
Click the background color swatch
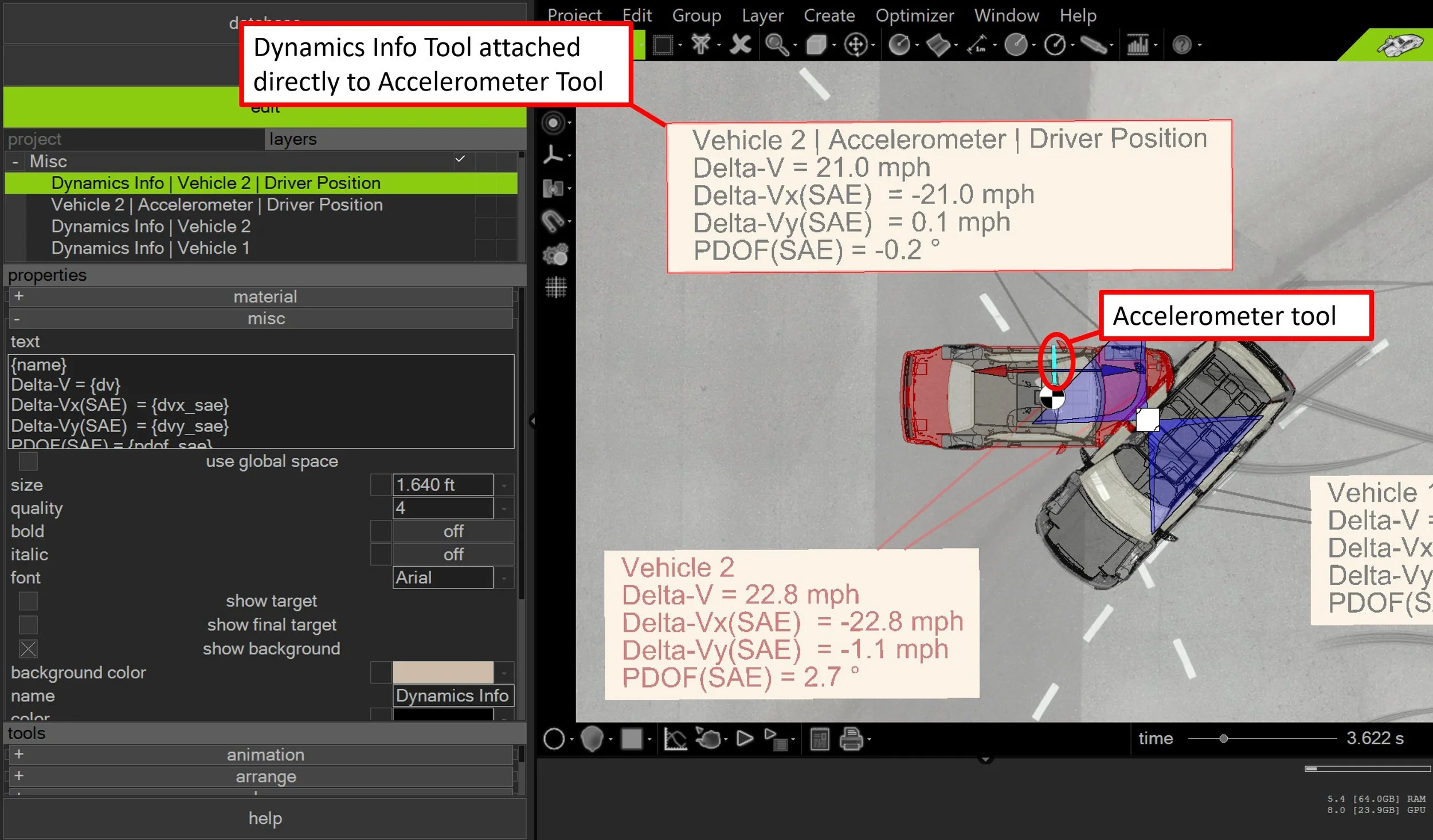tap(442, 672)
